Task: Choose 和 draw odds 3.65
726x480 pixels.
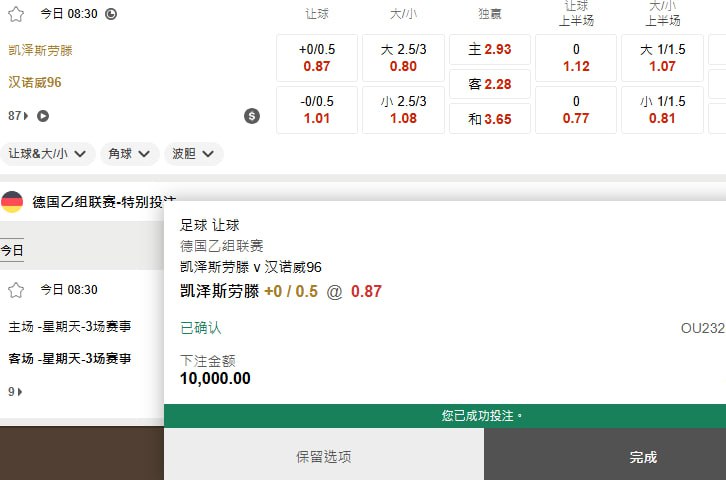Action: pos(489,119)
